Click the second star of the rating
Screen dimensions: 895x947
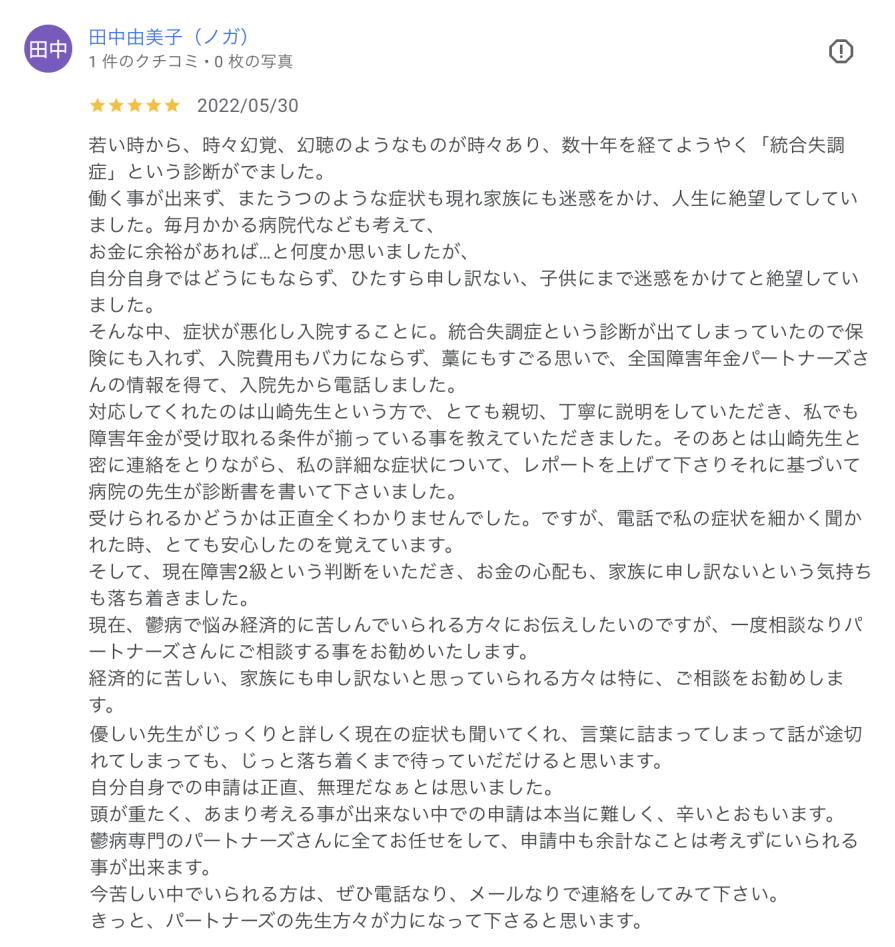point(116,106)
